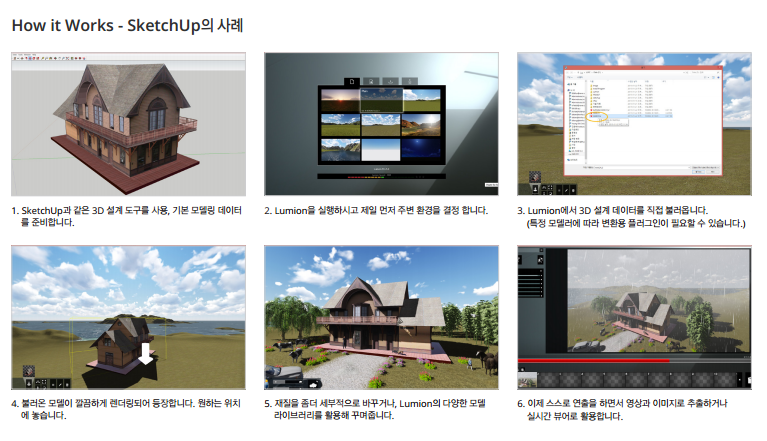Click the placed house model in step 4 scene
This screenshot has height=441, width=767.
tap(120, 345)
